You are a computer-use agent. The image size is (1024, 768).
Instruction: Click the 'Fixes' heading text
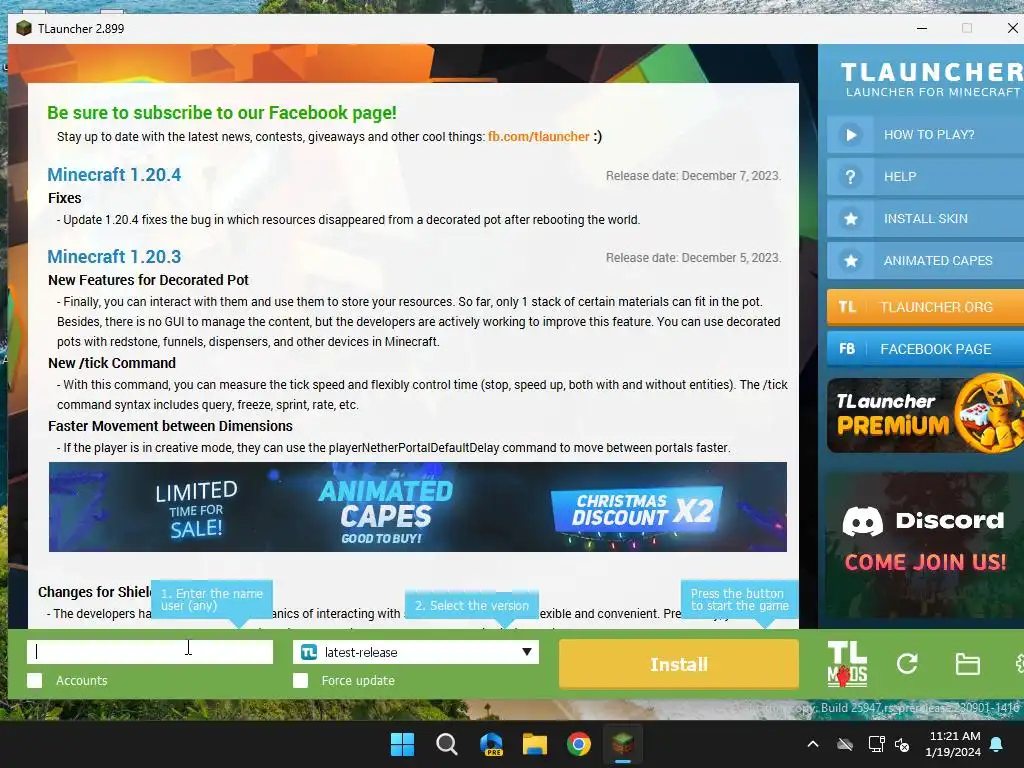point(65,198)
